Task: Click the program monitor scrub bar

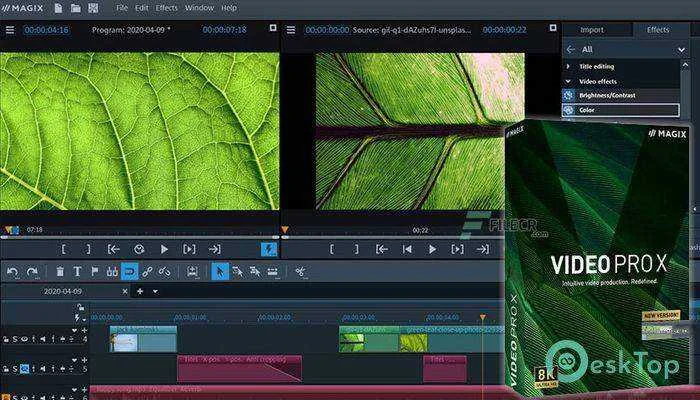Action: [x=140, y=238]
